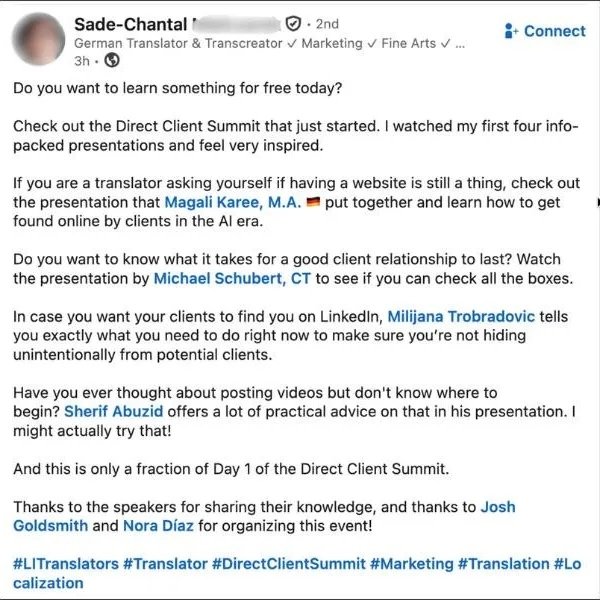The width and height of the screenshot is (600, 600).
Task: Click the add-person icon beside Connect
Action: click(511, 31)
